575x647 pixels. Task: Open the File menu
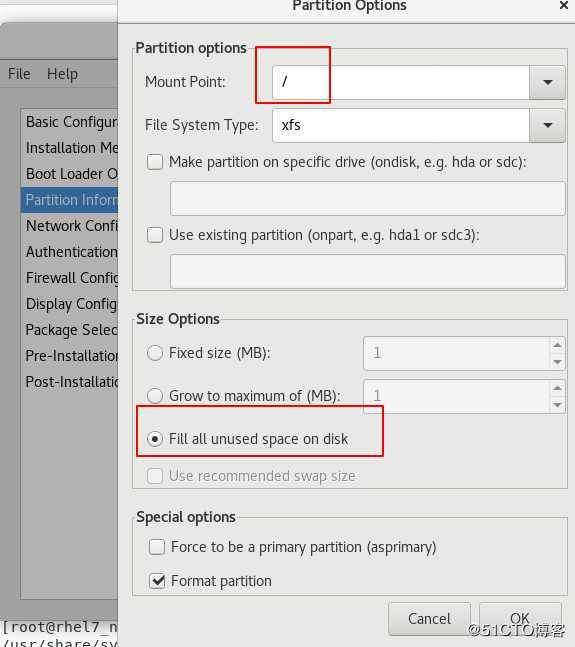pyautogui.click(x=19, y=74)
